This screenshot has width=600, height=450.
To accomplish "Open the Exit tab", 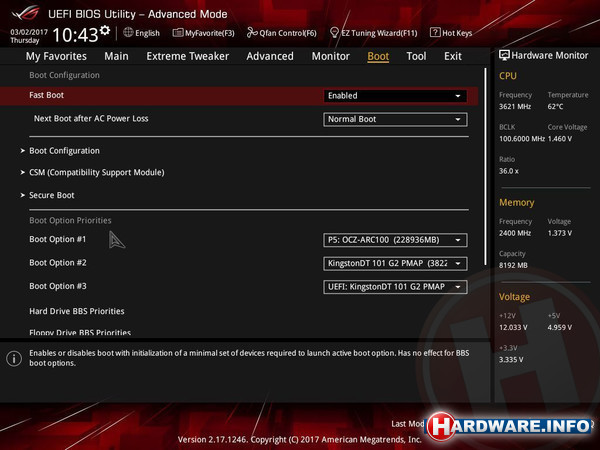I will pyautogui.click(x=453, y=56).
